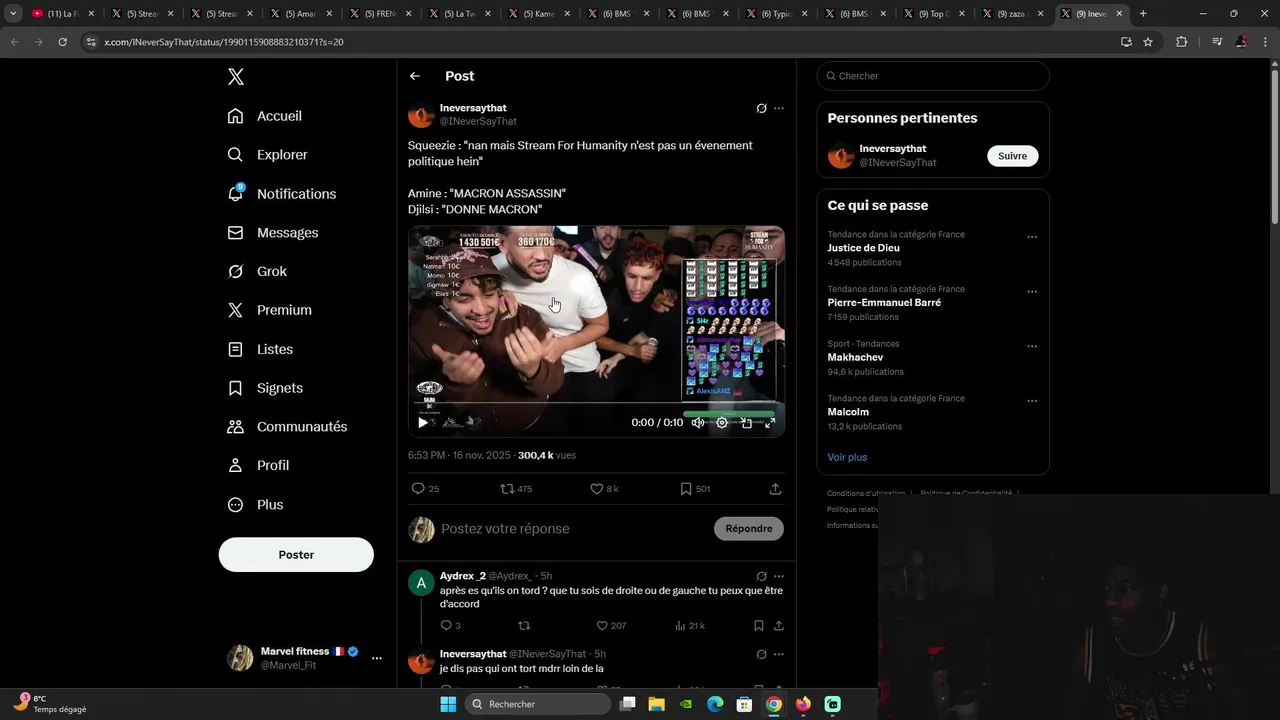Click Voir plus link
This screenshot has width=1280, height=720.
(847, 457)
